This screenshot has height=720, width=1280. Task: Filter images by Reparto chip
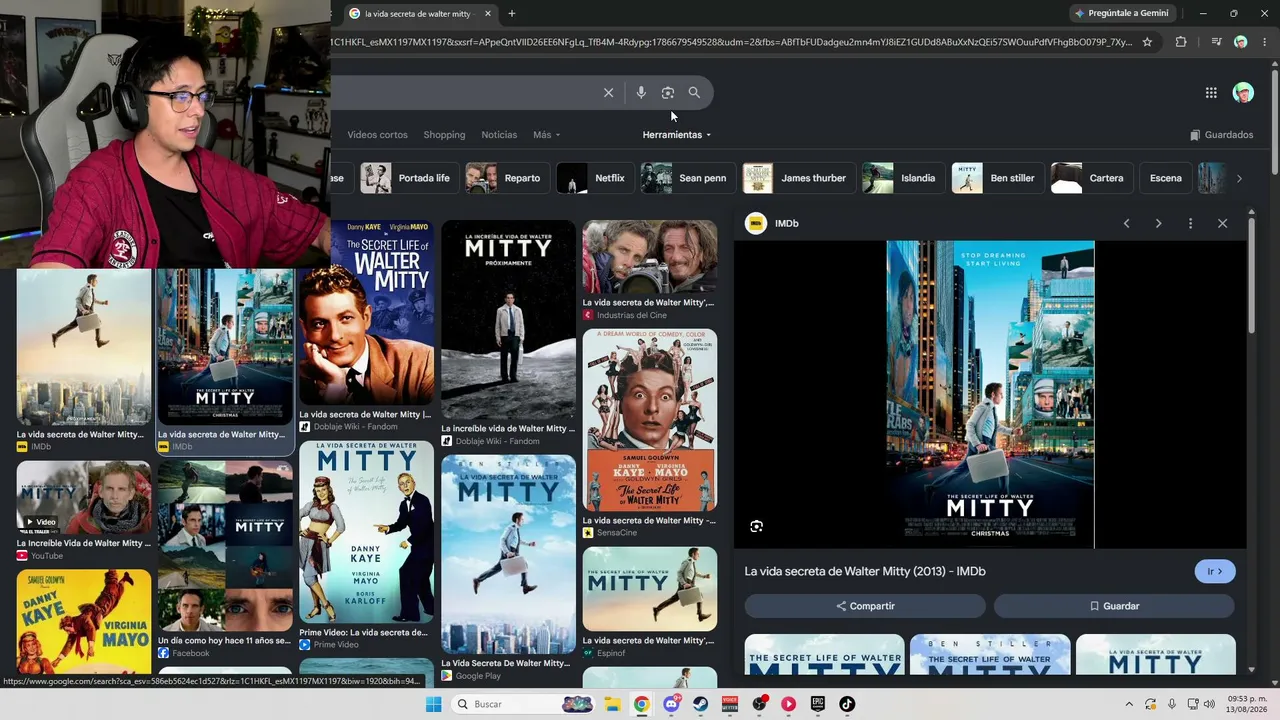pos(508,178)
